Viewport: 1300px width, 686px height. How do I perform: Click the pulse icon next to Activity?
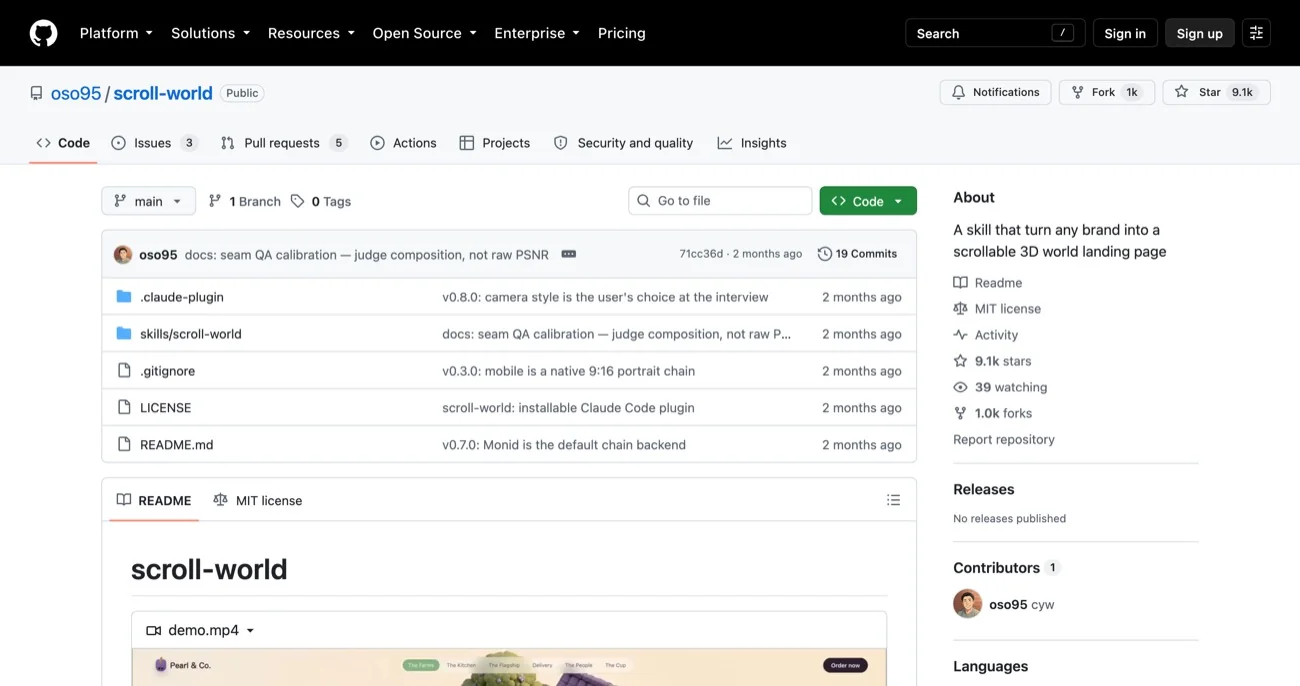pos(960,335)
